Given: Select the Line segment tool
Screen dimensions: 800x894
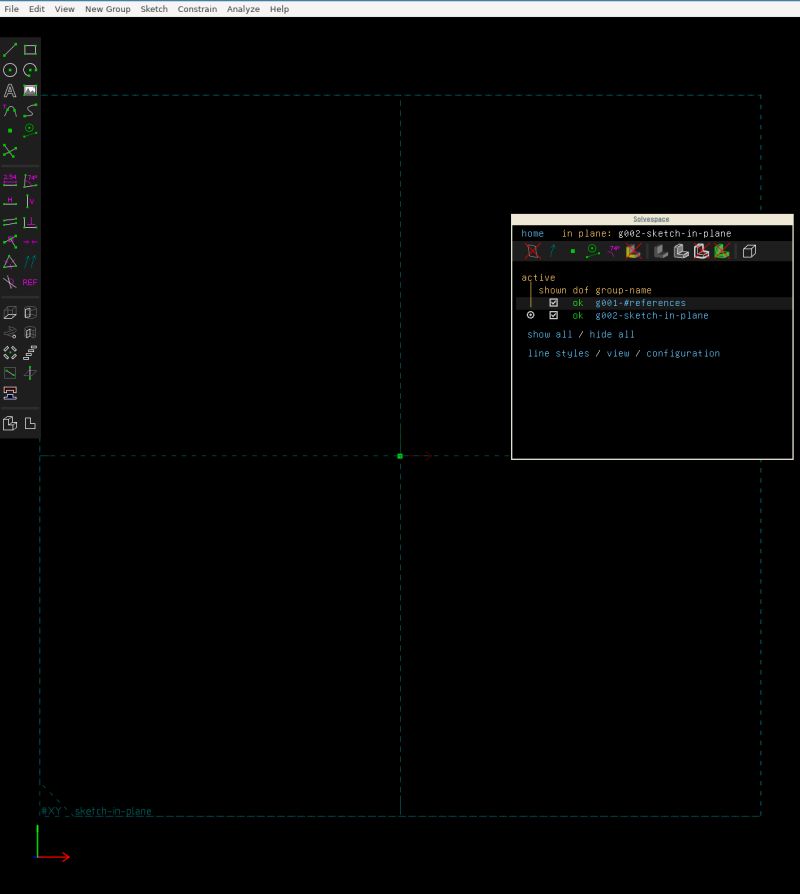Looking at the screenshot, I should click(x=10, y=50).
